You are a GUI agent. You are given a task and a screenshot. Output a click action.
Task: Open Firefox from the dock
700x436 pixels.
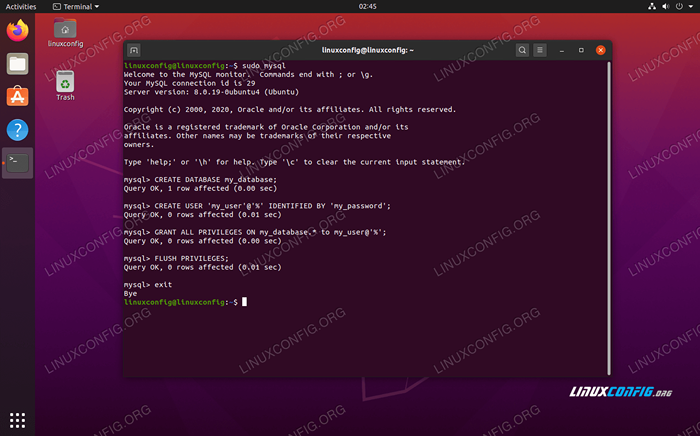coord(17,31)
